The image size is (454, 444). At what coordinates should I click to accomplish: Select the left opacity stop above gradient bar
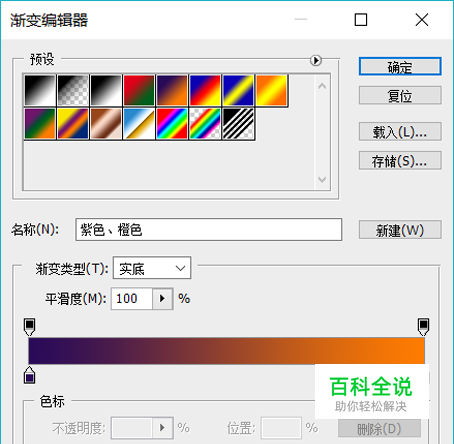29,327
